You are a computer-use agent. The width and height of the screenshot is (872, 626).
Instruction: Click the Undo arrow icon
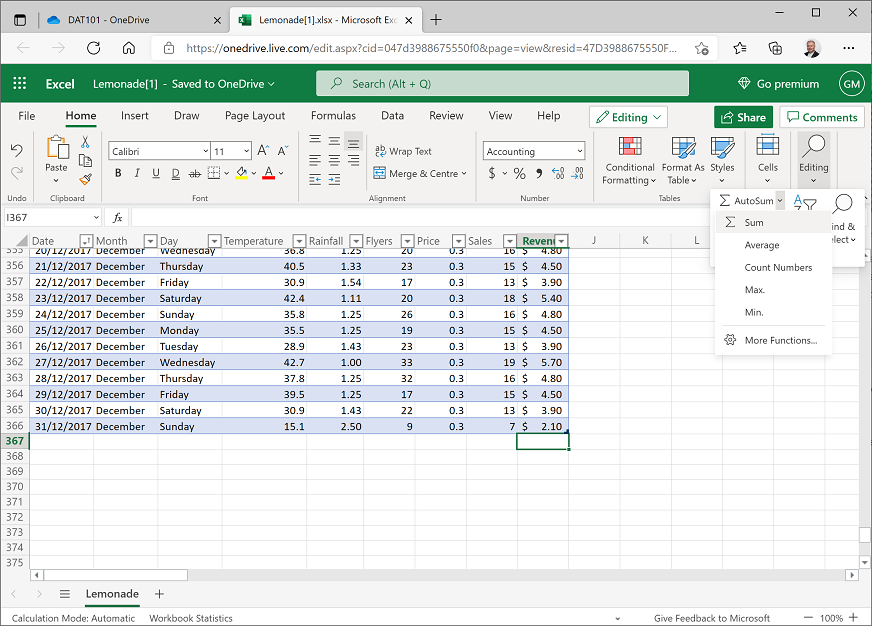point(17,151)
